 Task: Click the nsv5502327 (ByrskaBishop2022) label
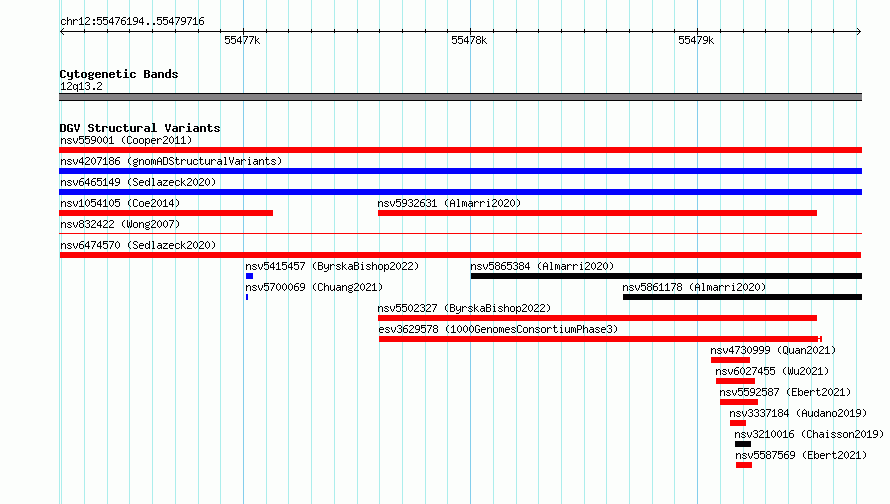click(464, 308)
